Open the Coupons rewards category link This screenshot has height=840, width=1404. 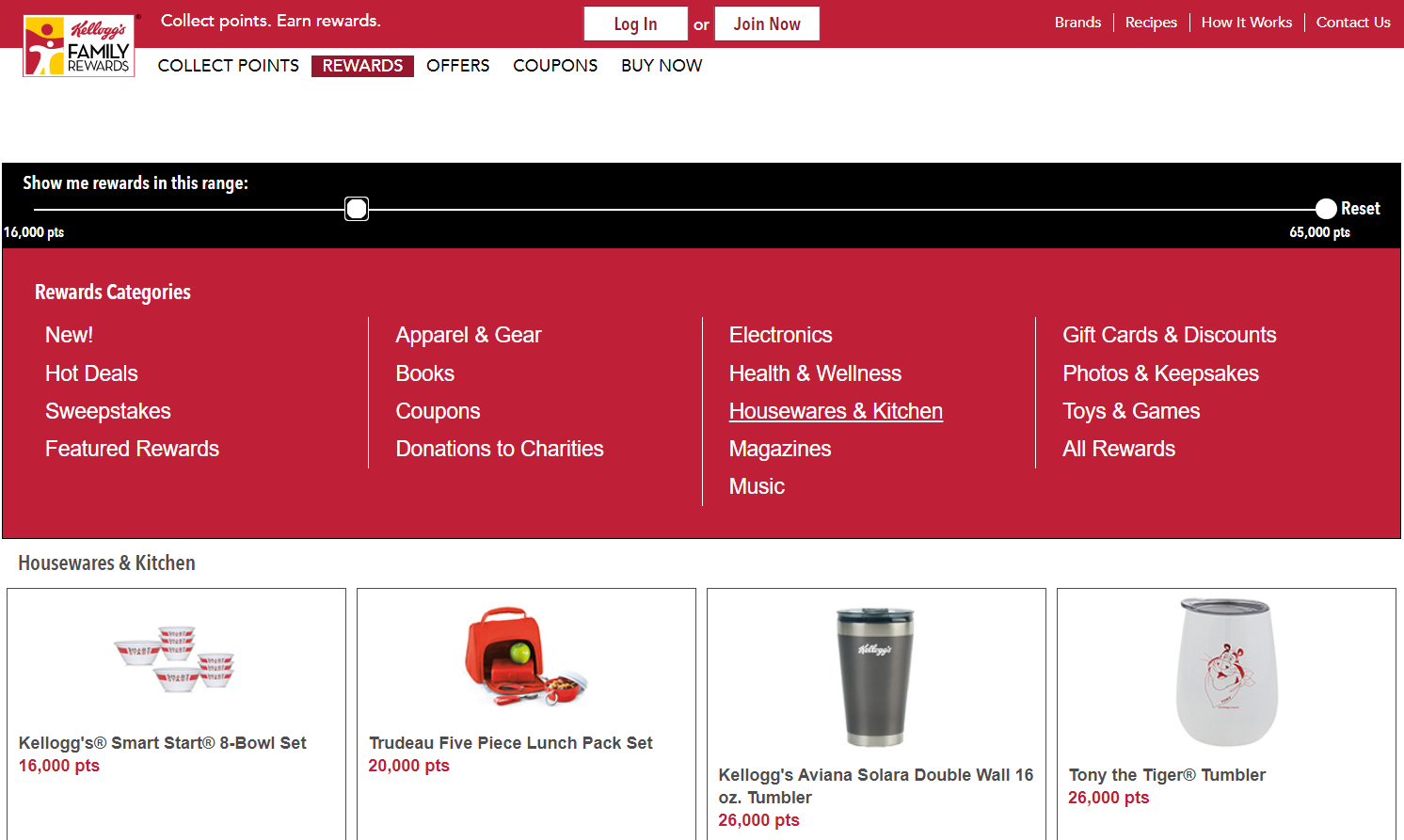[x=438, y=411]
